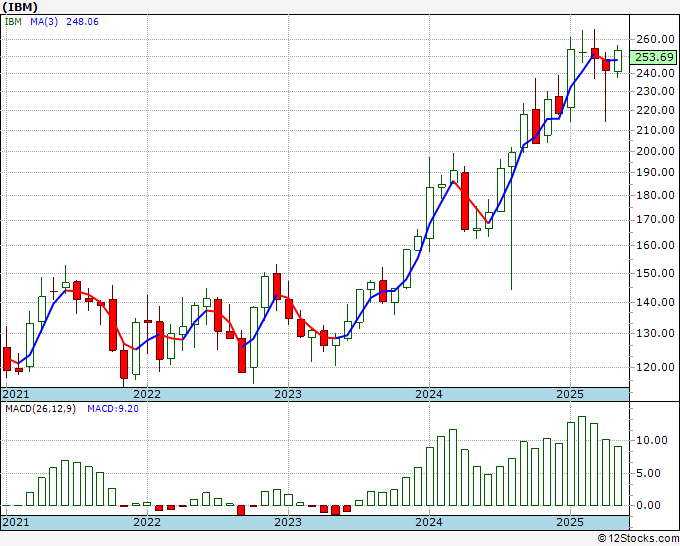The image size is (680, 546).
Task: Click the 230.00 price axis label
Action: pos(655,91)
